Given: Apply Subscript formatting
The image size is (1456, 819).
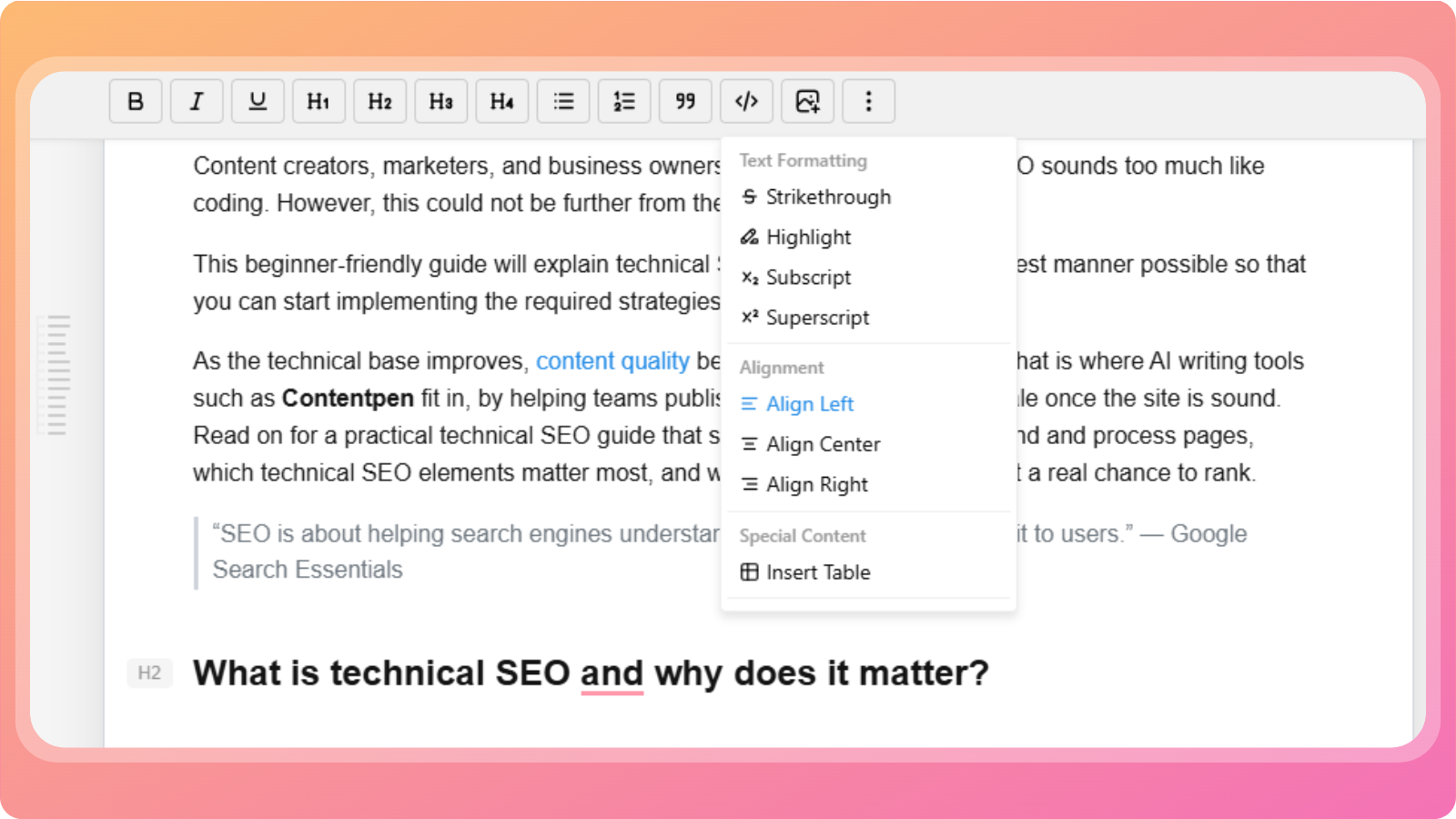Looking at the screenshot, I should pos(808,278).
